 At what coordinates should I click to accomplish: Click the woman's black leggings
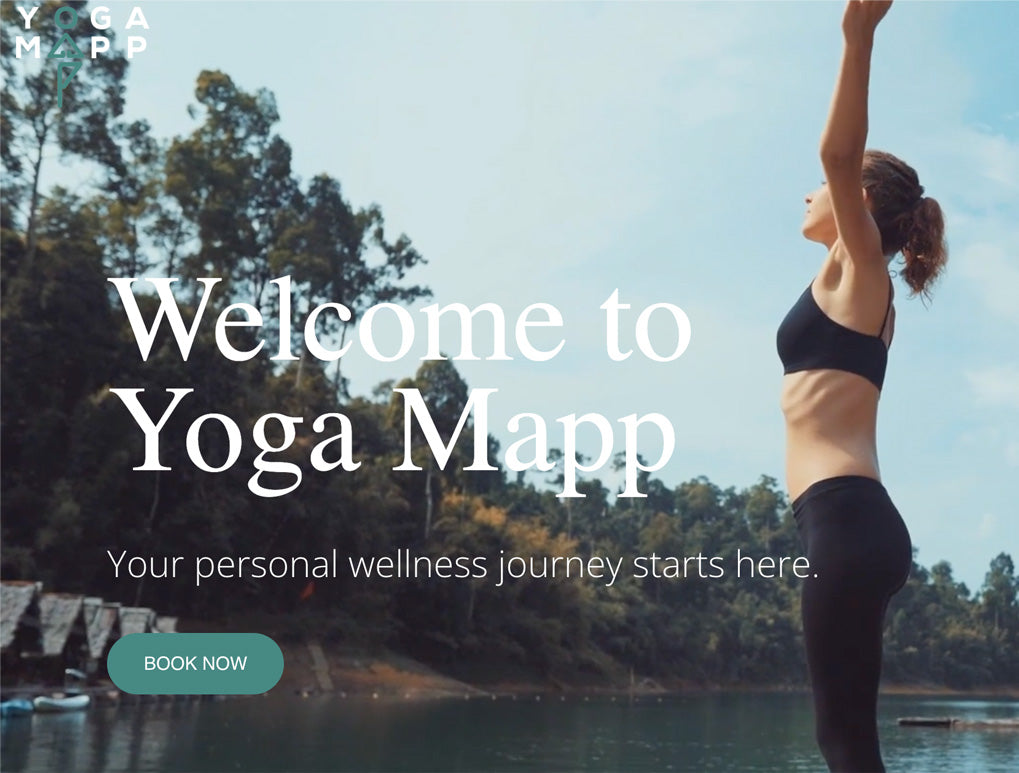[847, 618]
